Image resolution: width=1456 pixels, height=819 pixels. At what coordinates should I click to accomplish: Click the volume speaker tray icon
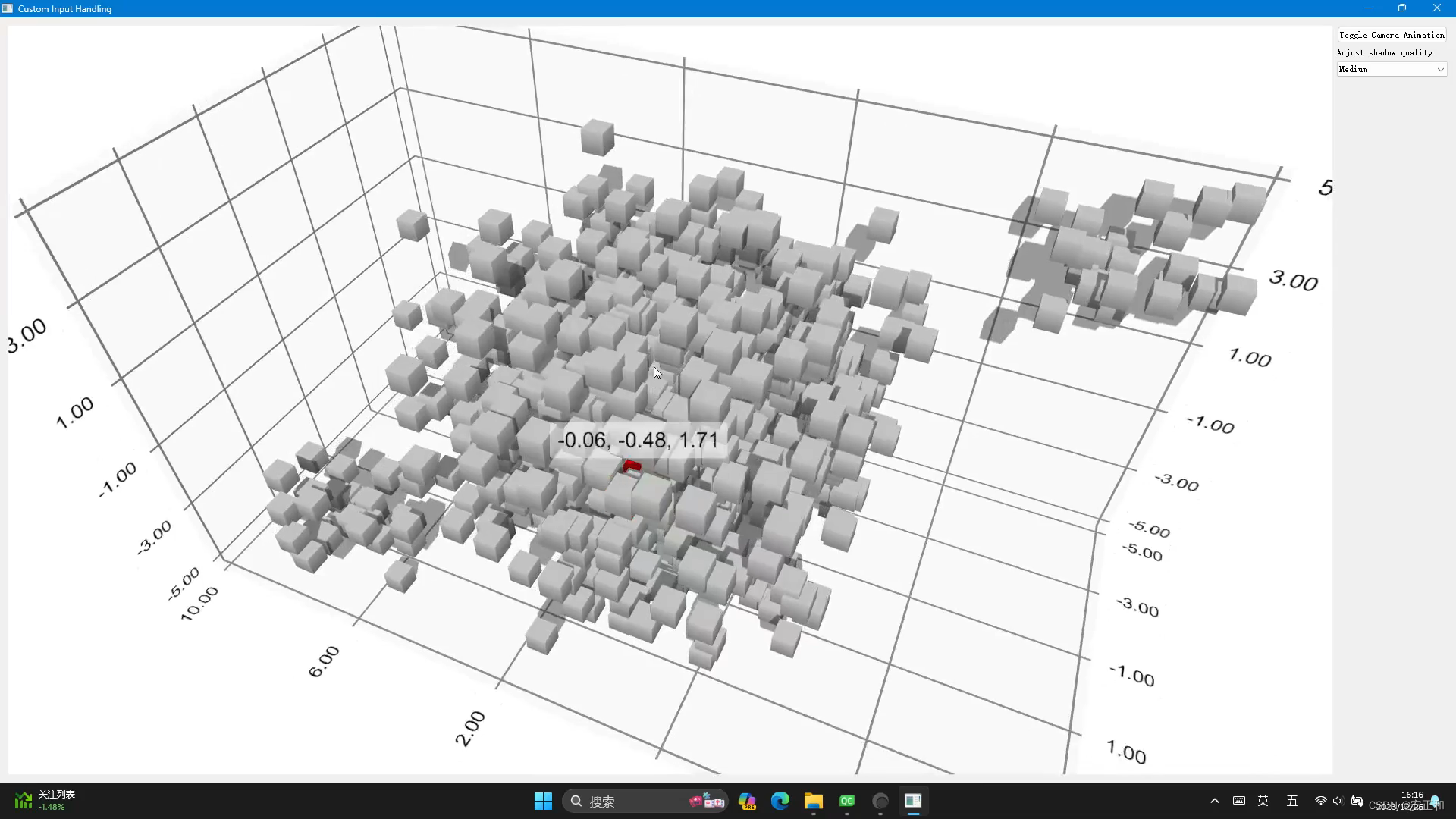[1338, 802]
